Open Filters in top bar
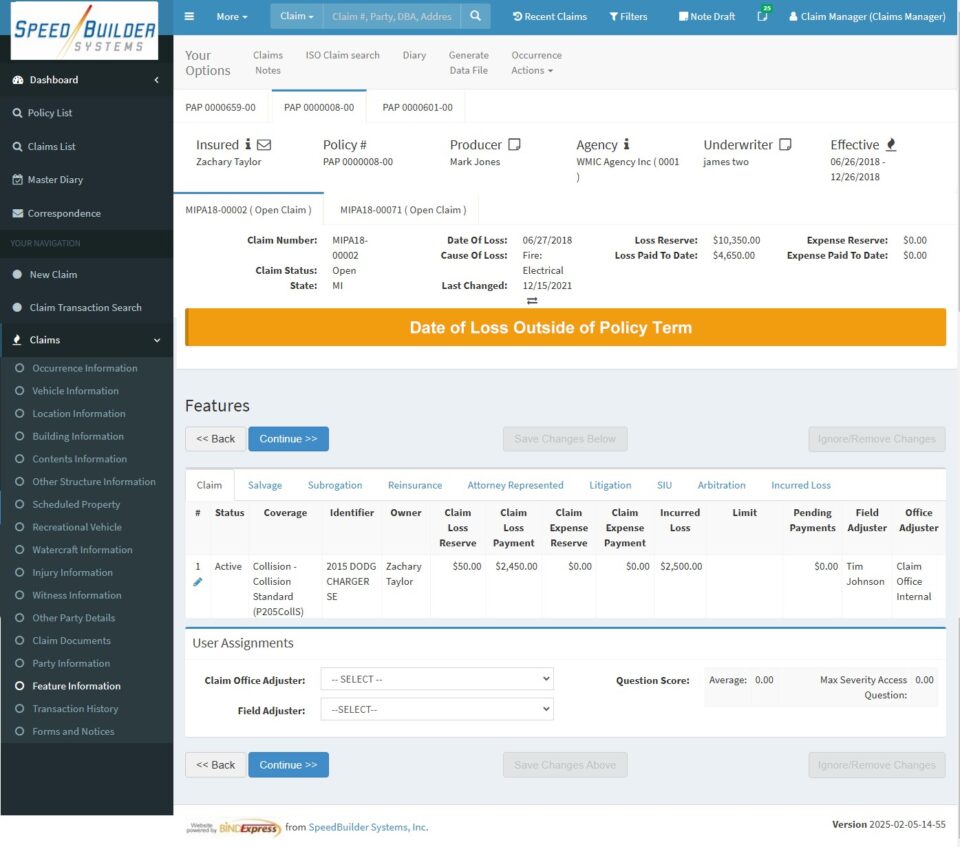 coord(628,17)
